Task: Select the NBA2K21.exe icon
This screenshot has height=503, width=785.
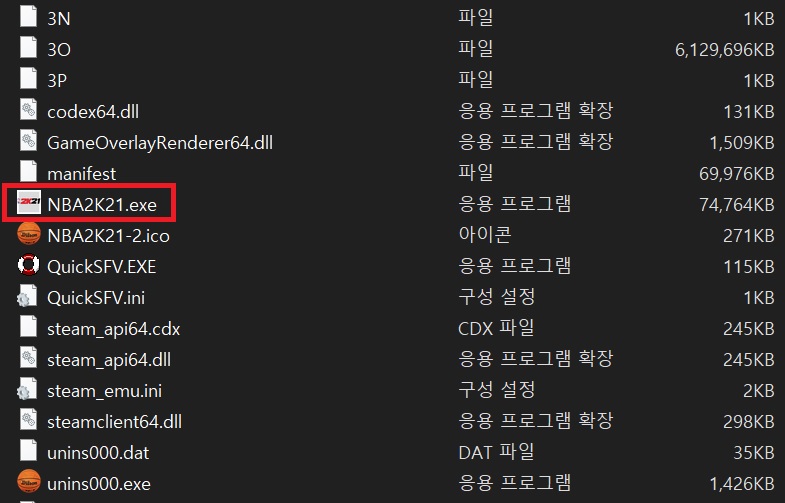Action: point(29,202)
